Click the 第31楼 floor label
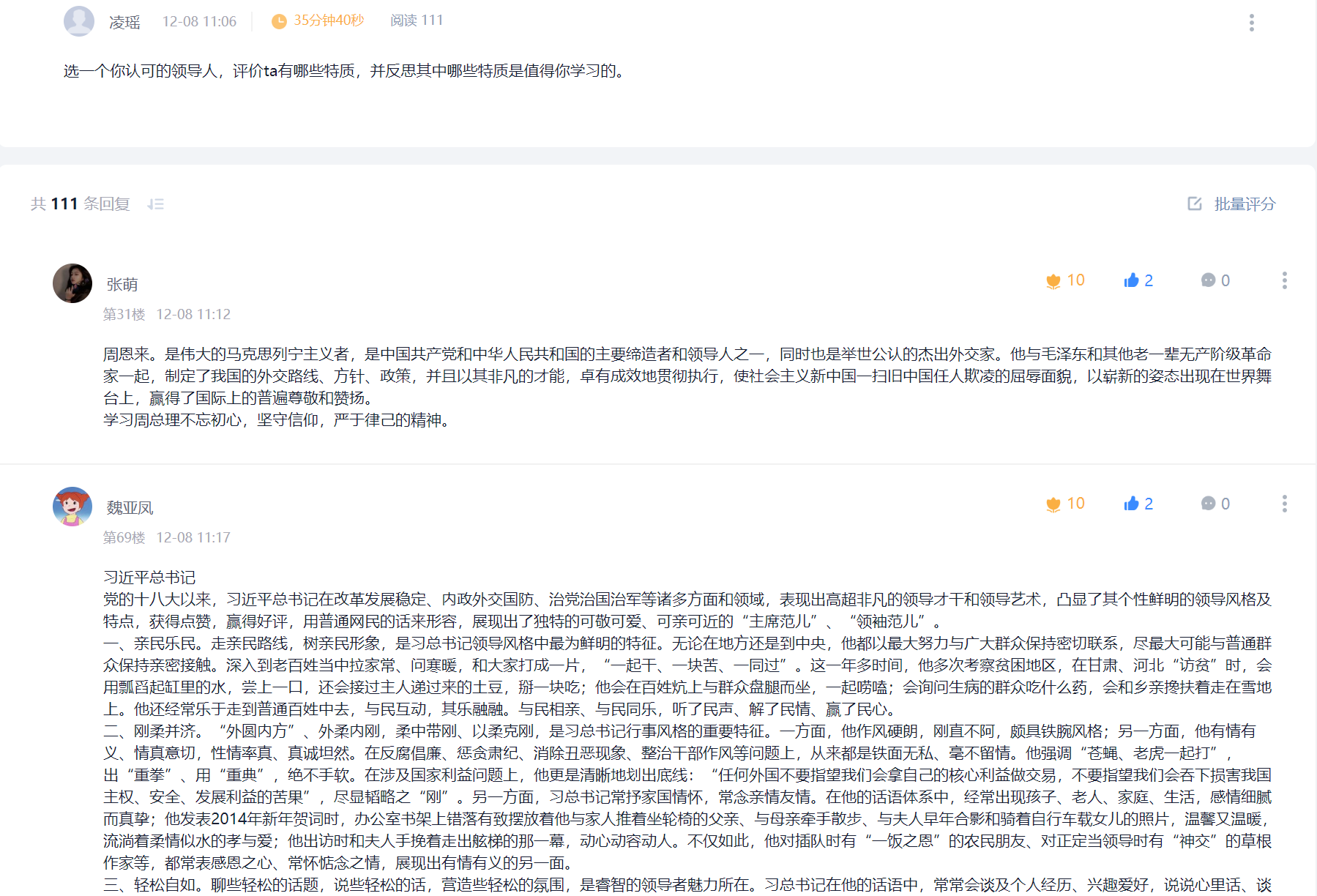 (x=124, y=314)
